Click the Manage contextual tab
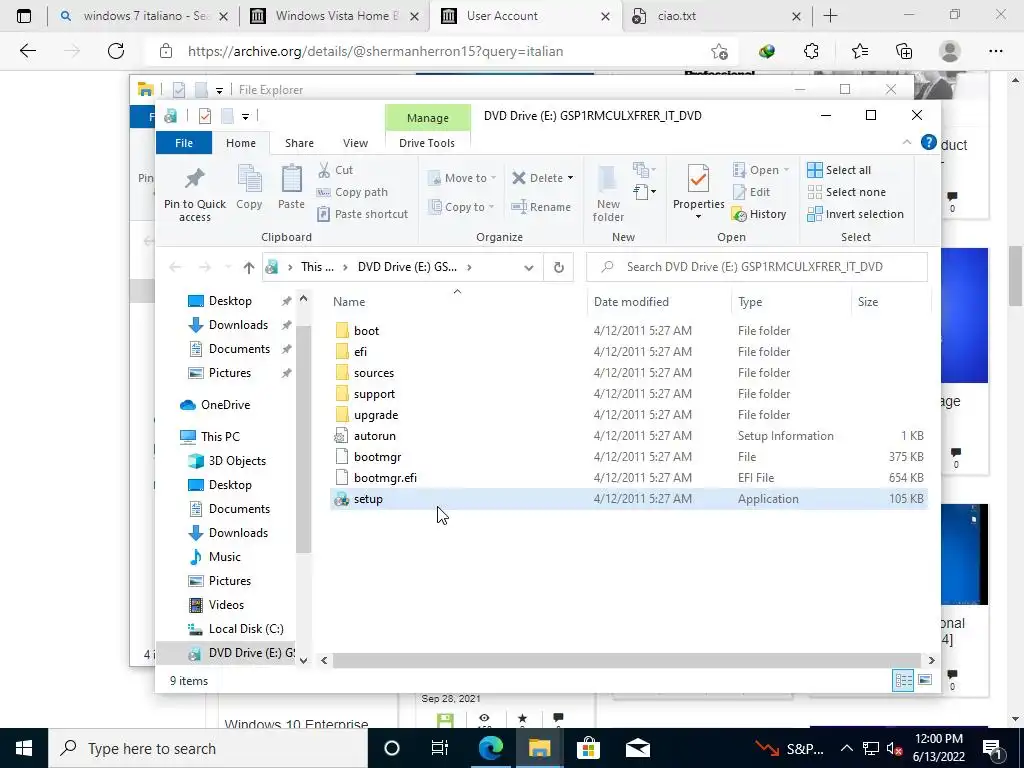 tap(428, 118)
